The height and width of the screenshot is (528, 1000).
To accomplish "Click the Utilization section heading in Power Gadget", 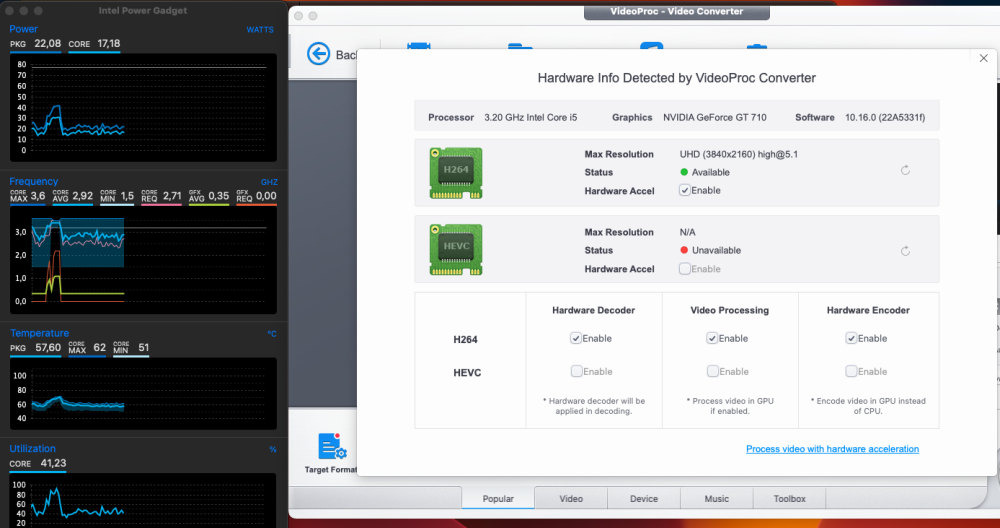I will 33,448.
